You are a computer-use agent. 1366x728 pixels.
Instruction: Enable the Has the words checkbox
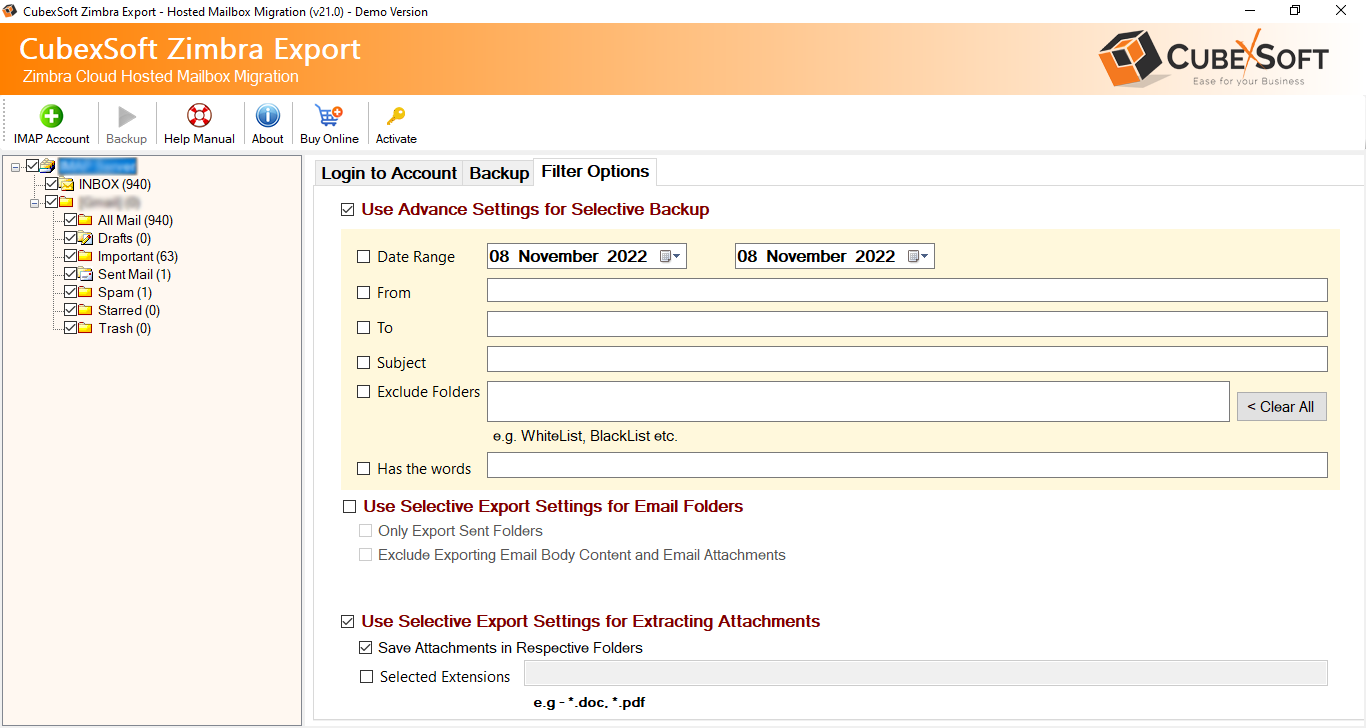tap(364, 468)
